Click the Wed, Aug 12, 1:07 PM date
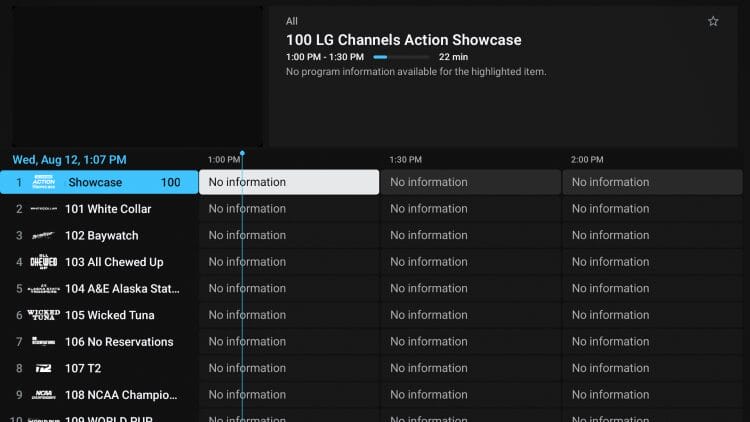750x422 pixels. (69, 160)
